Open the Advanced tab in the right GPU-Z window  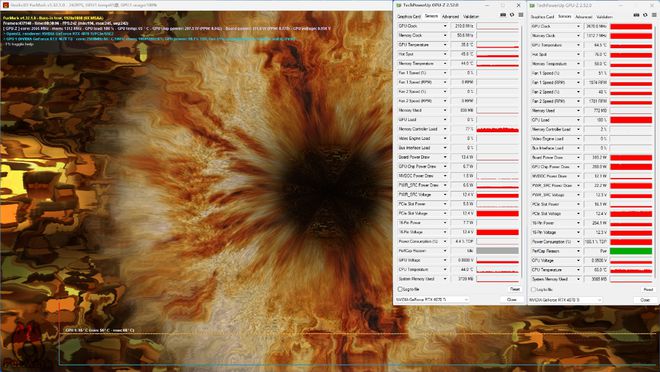point(583,17)
